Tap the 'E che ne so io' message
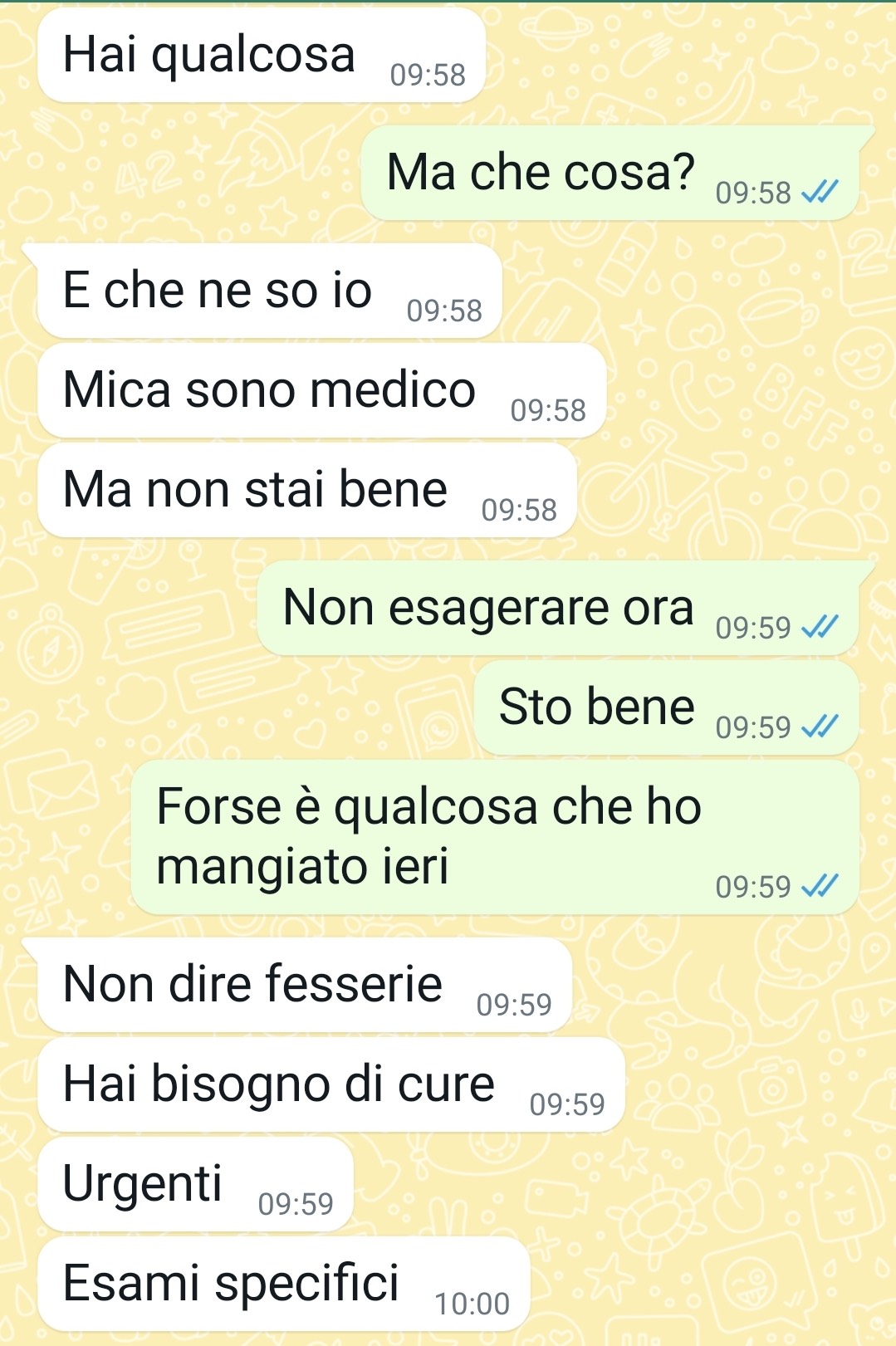The width and height of the screenshot is (896, 1346). (270, 291)
